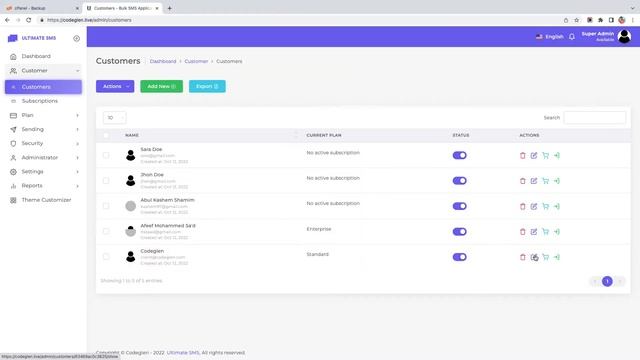Select Customers in the sidebar
Screen dimensions: 640x360
tap(43, 87)
